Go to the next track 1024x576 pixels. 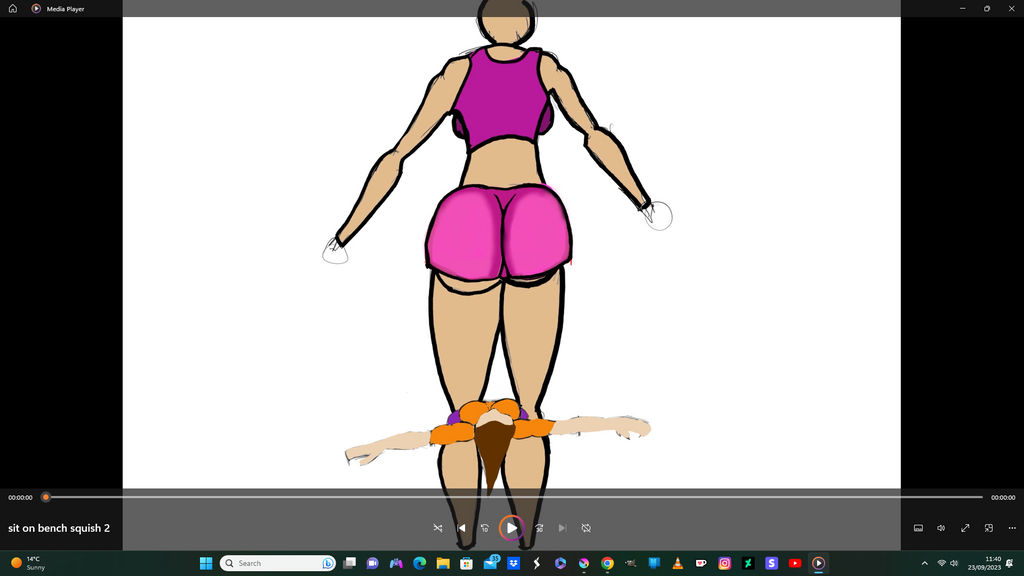pos(562,528)
